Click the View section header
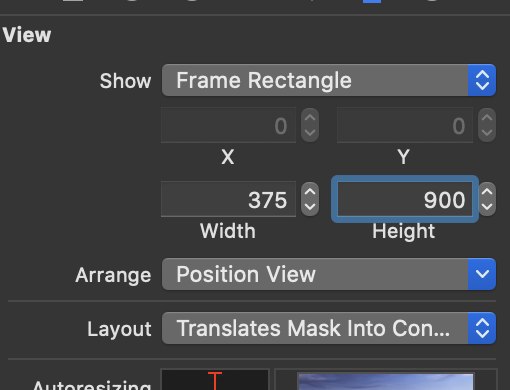This screenshot has height=390, width=510. coord(27,35)
